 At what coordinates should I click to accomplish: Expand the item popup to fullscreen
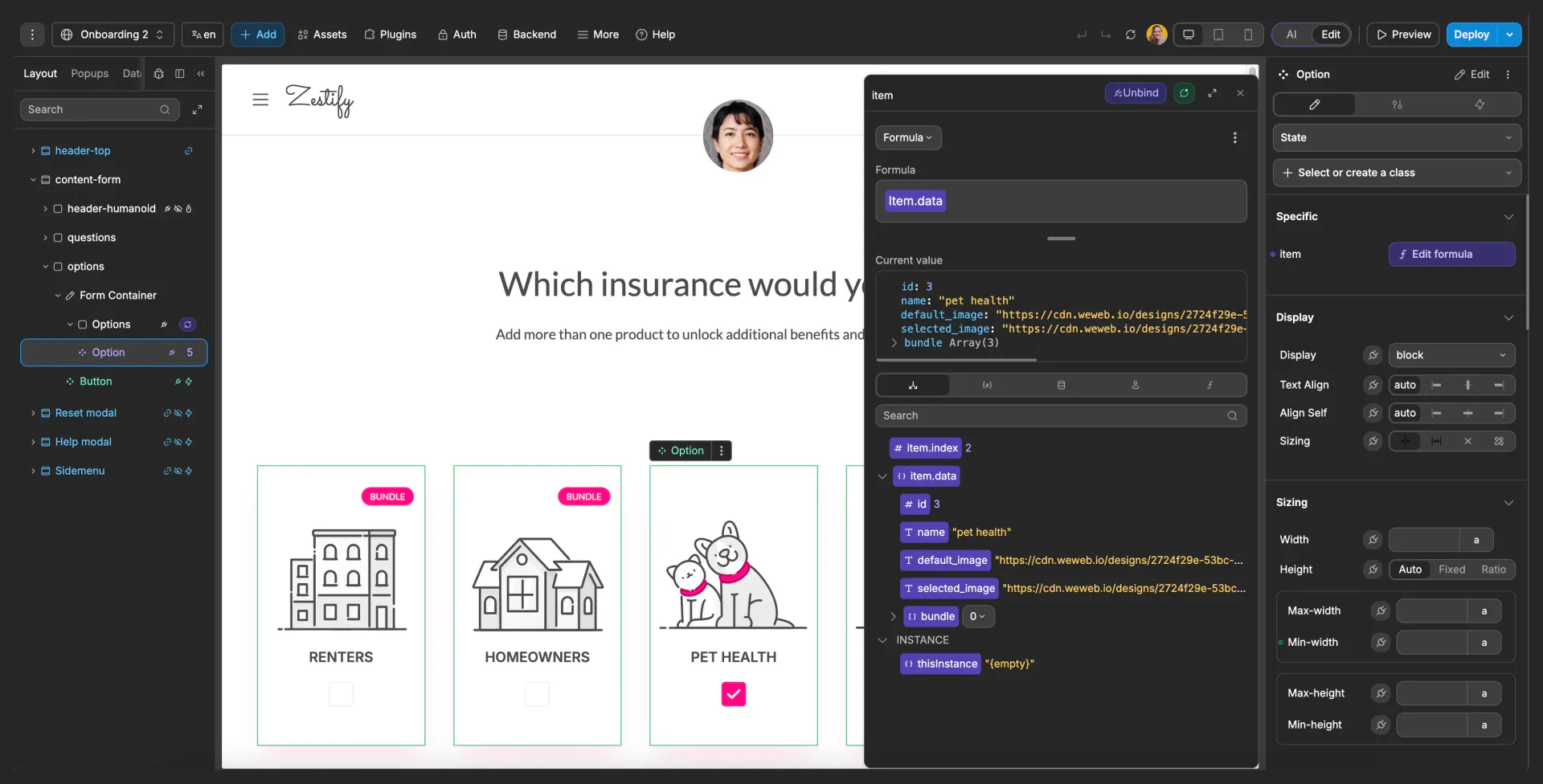click(x=1214, y=93)
